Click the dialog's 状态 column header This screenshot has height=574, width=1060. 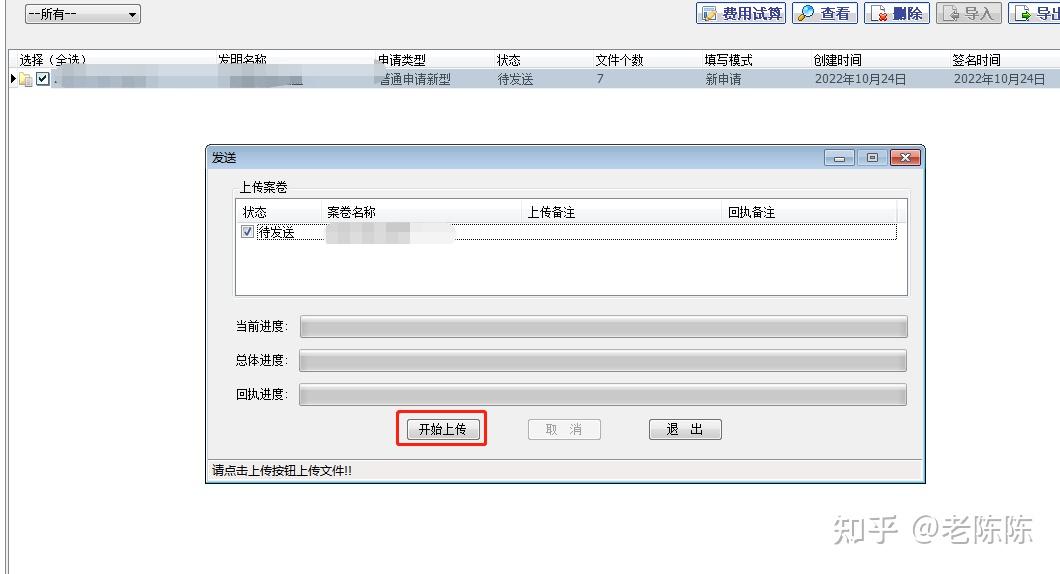[x=255, y=212]
